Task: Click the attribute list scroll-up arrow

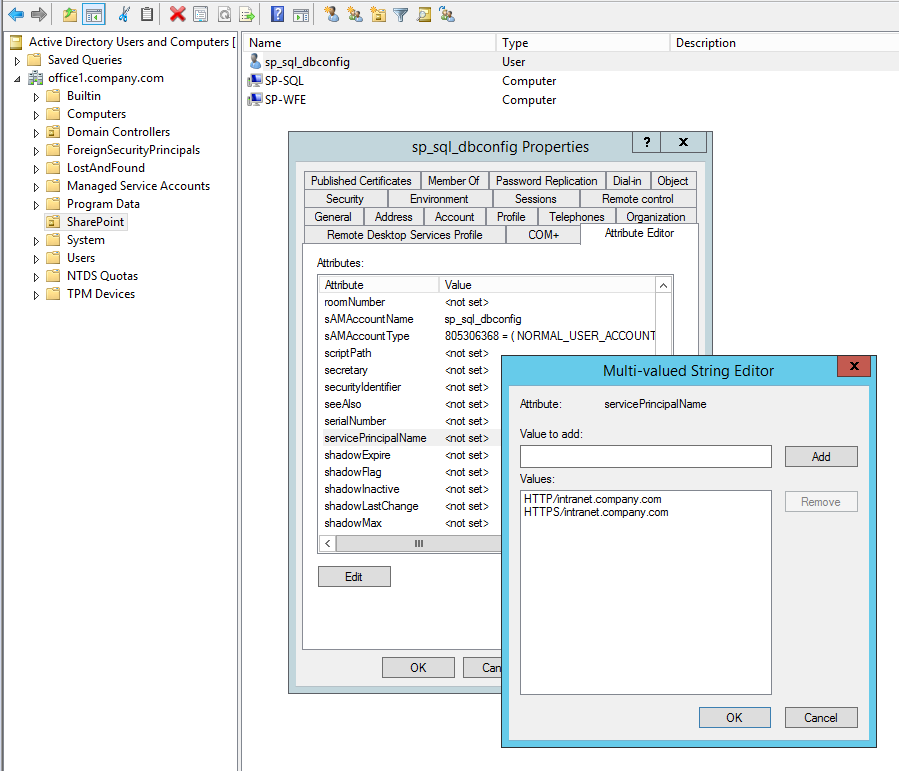Action: pos(663,285)
